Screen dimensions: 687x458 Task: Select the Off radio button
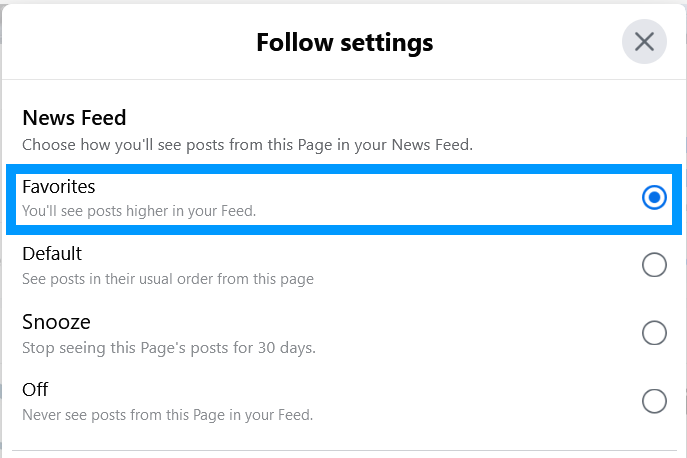click(654, 401)
